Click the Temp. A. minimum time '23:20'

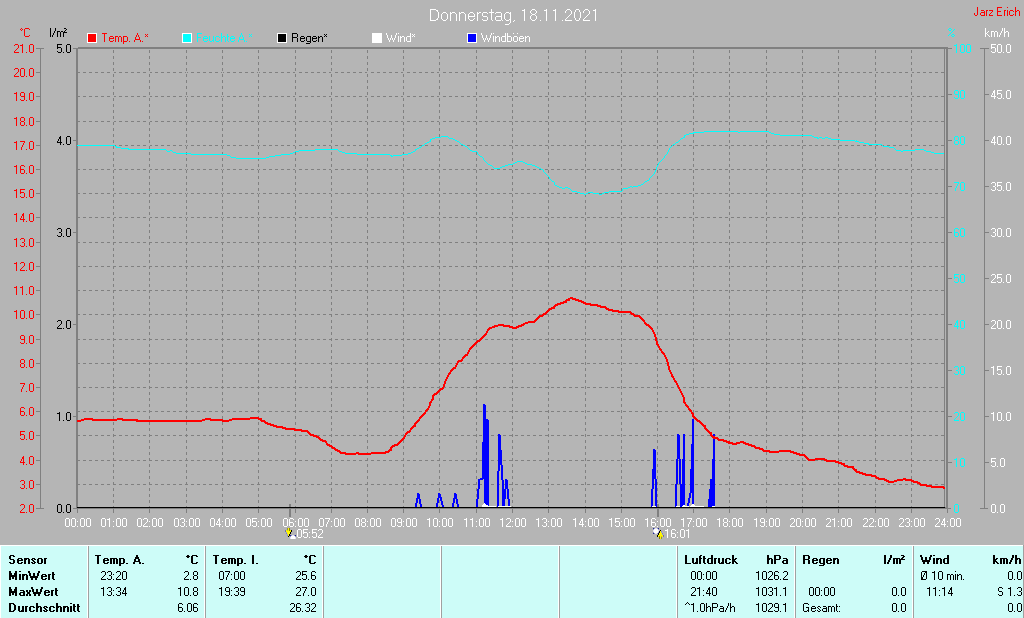click(x=114, y=576)
